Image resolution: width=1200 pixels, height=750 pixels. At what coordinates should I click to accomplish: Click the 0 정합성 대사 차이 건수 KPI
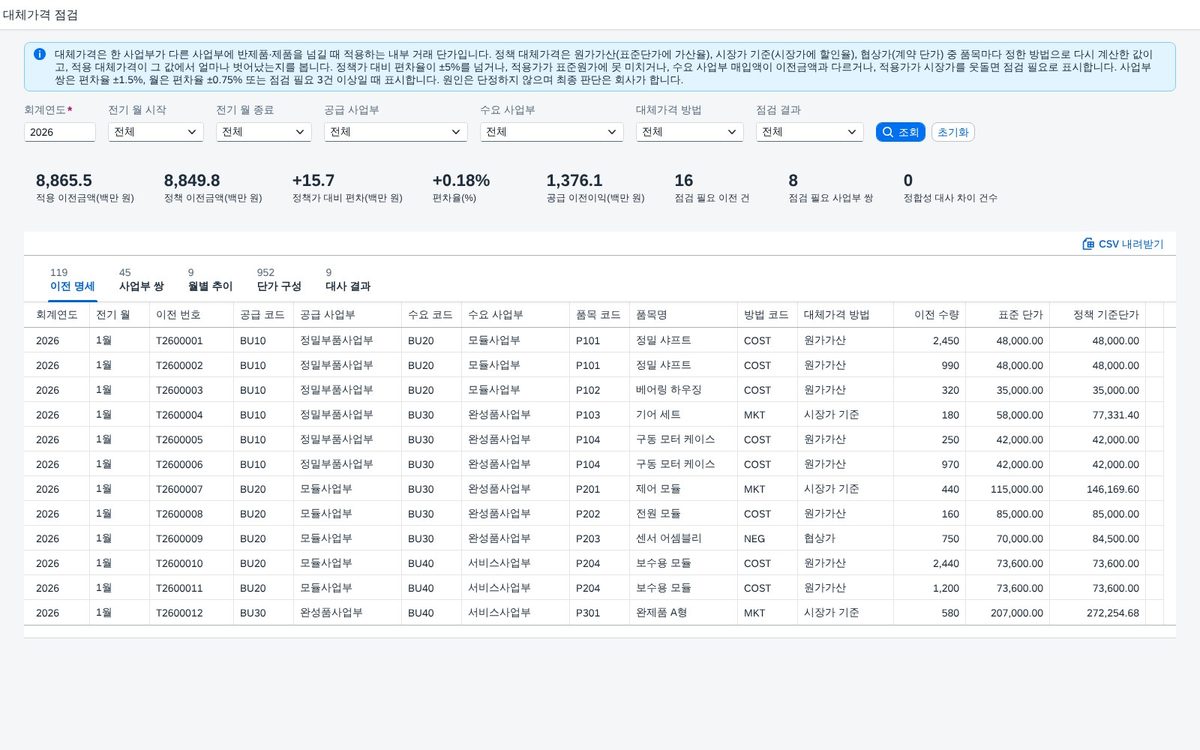(950, 187)
